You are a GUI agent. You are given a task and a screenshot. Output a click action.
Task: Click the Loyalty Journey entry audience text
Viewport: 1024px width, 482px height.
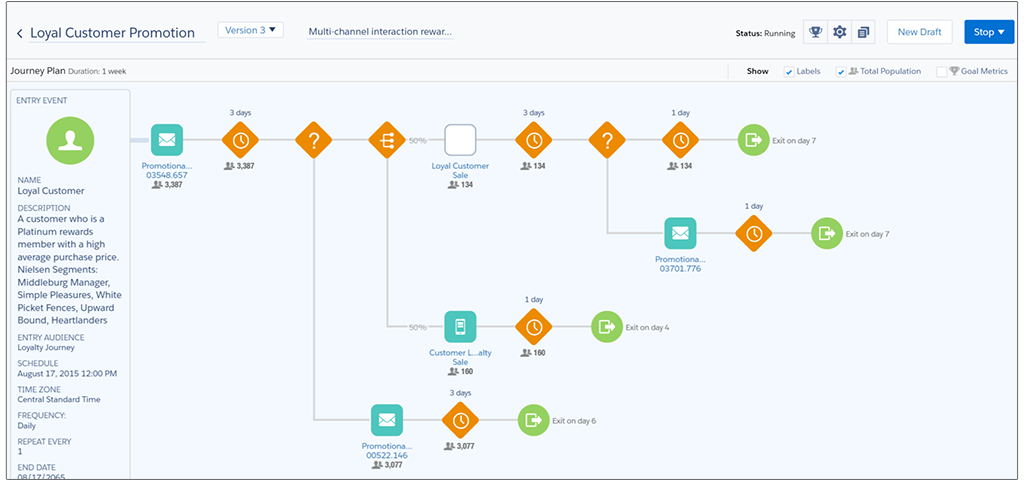click(46, 347)
